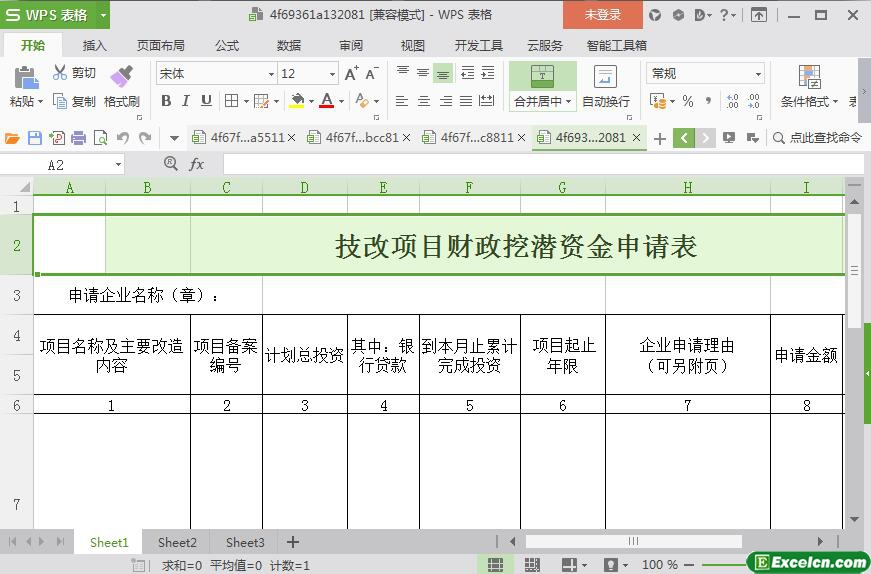Click the Cut (剪切) scissors icon
This screenshot has height=574, width=871.
pyautogui.click(x=60, y=73)
